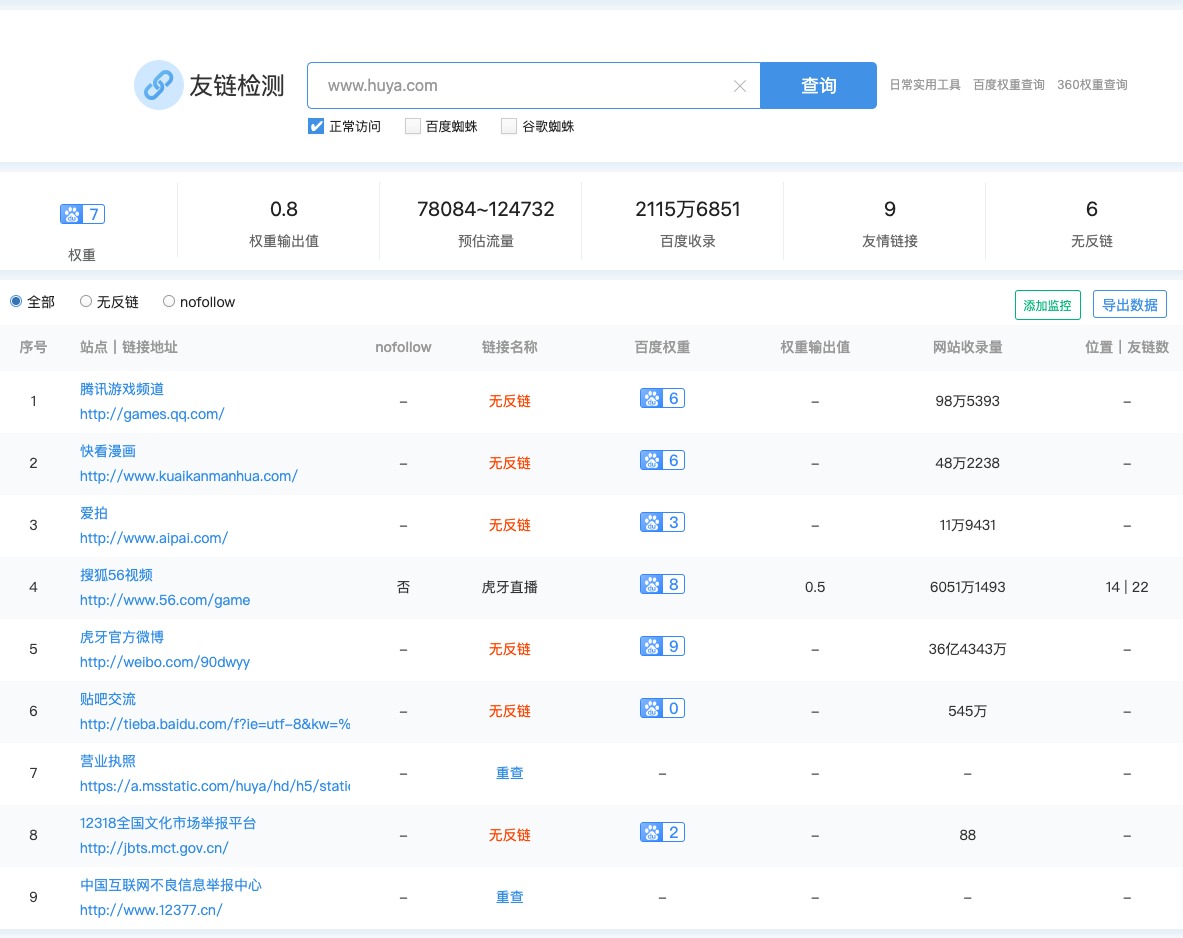
Task: Click the blue 查询 button
Action: click(818, 86)
